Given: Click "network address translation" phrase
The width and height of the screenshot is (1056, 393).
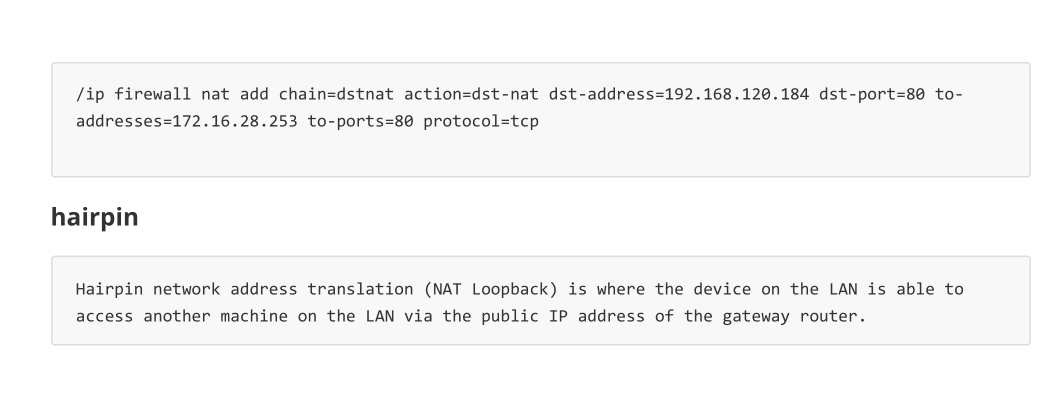Looking at the screenshot, I should (283, 289).
